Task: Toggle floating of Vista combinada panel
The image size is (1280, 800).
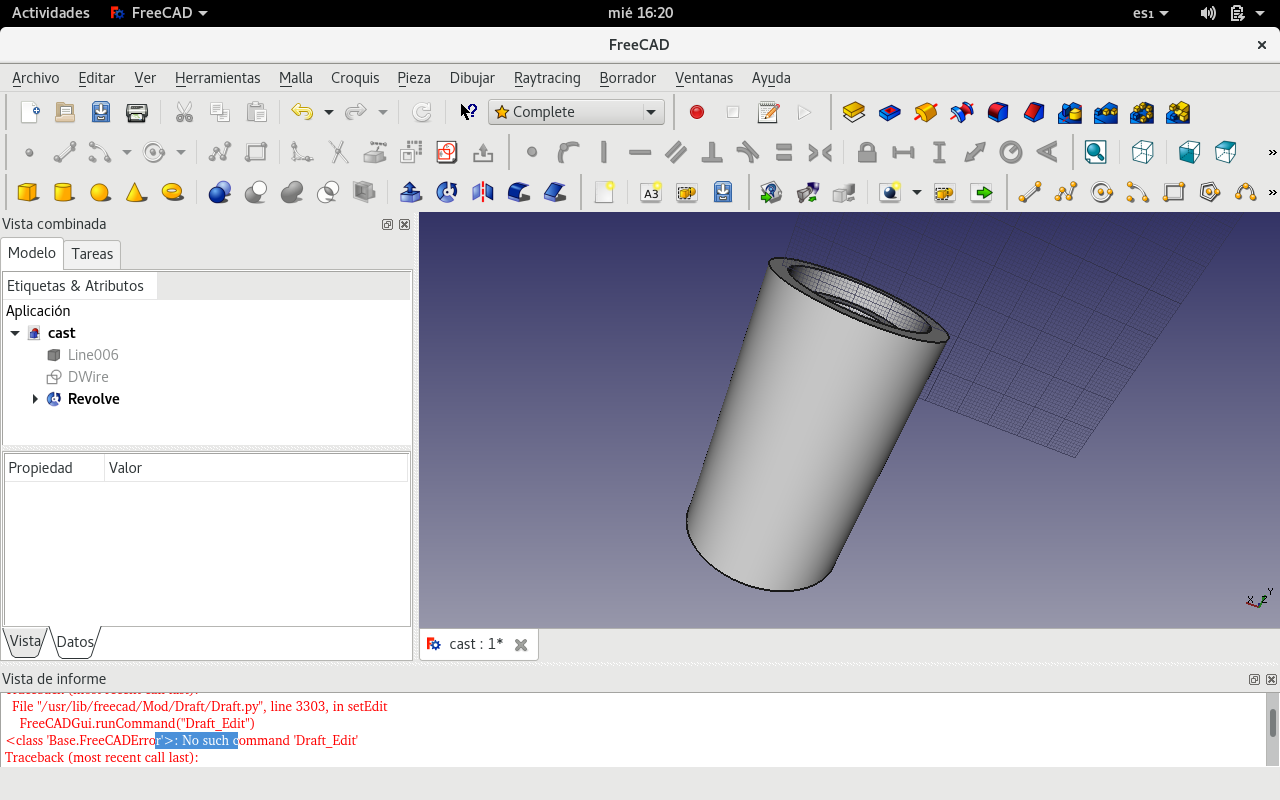Action: [387, 225]
